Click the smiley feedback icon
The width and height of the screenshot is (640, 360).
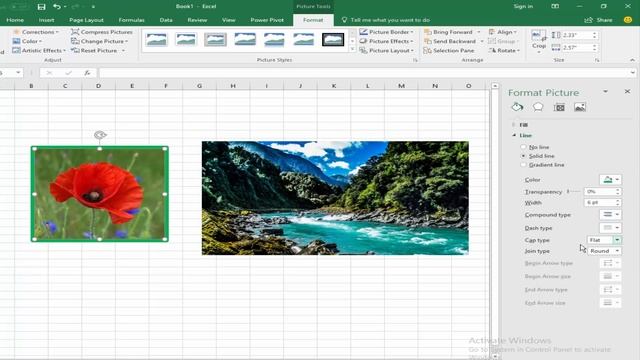[x=628, y=20]
